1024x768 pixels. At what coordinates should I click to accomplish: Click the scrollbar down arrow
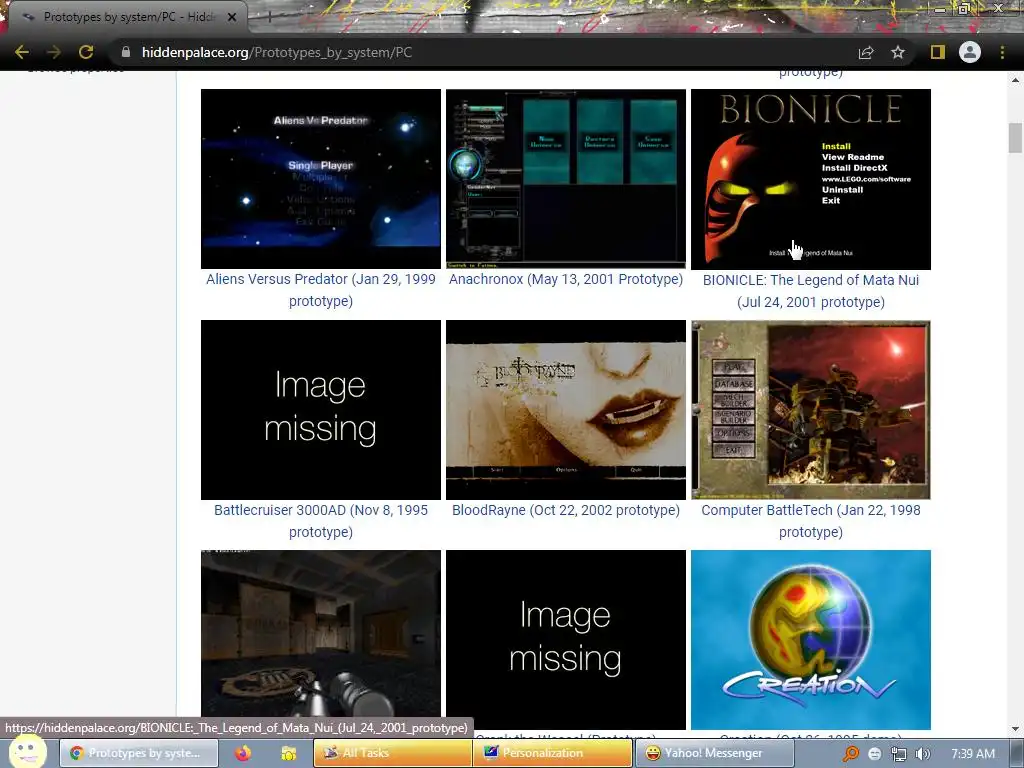pyautogui.click(x=1015, y=729)
